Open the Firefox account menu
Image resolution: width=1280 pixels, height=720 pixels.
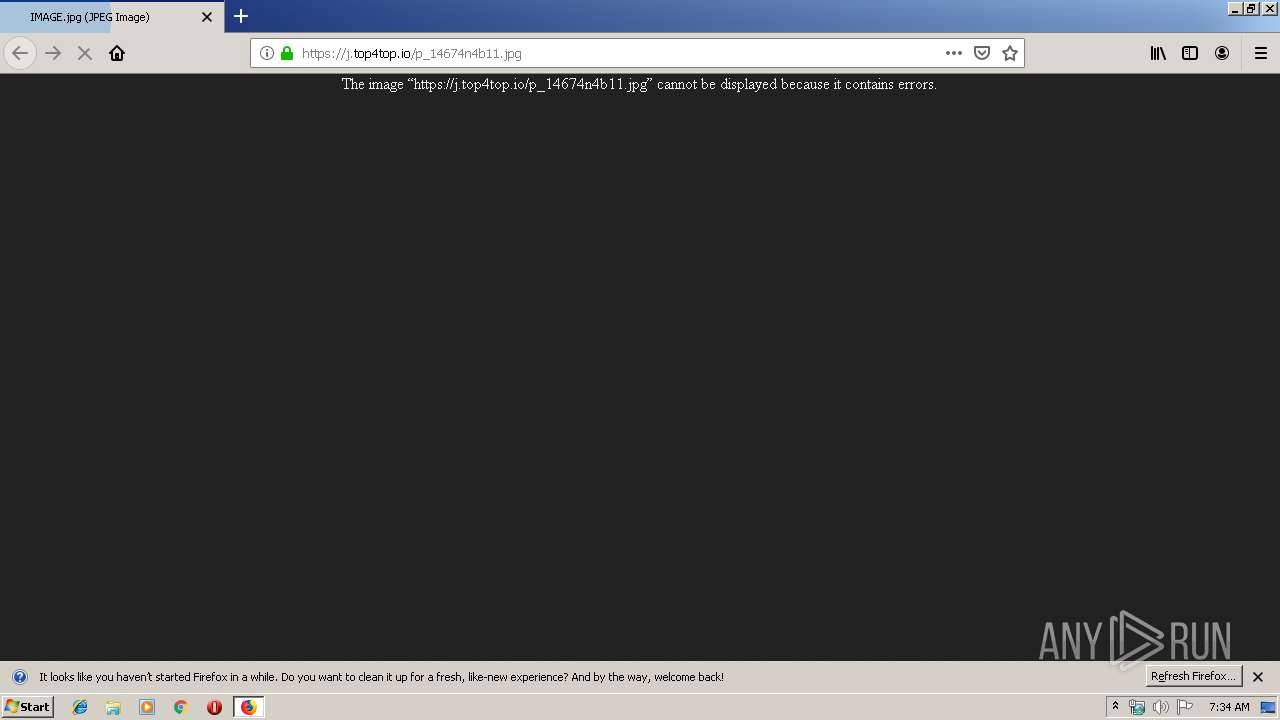click(x=1222, y=53)
